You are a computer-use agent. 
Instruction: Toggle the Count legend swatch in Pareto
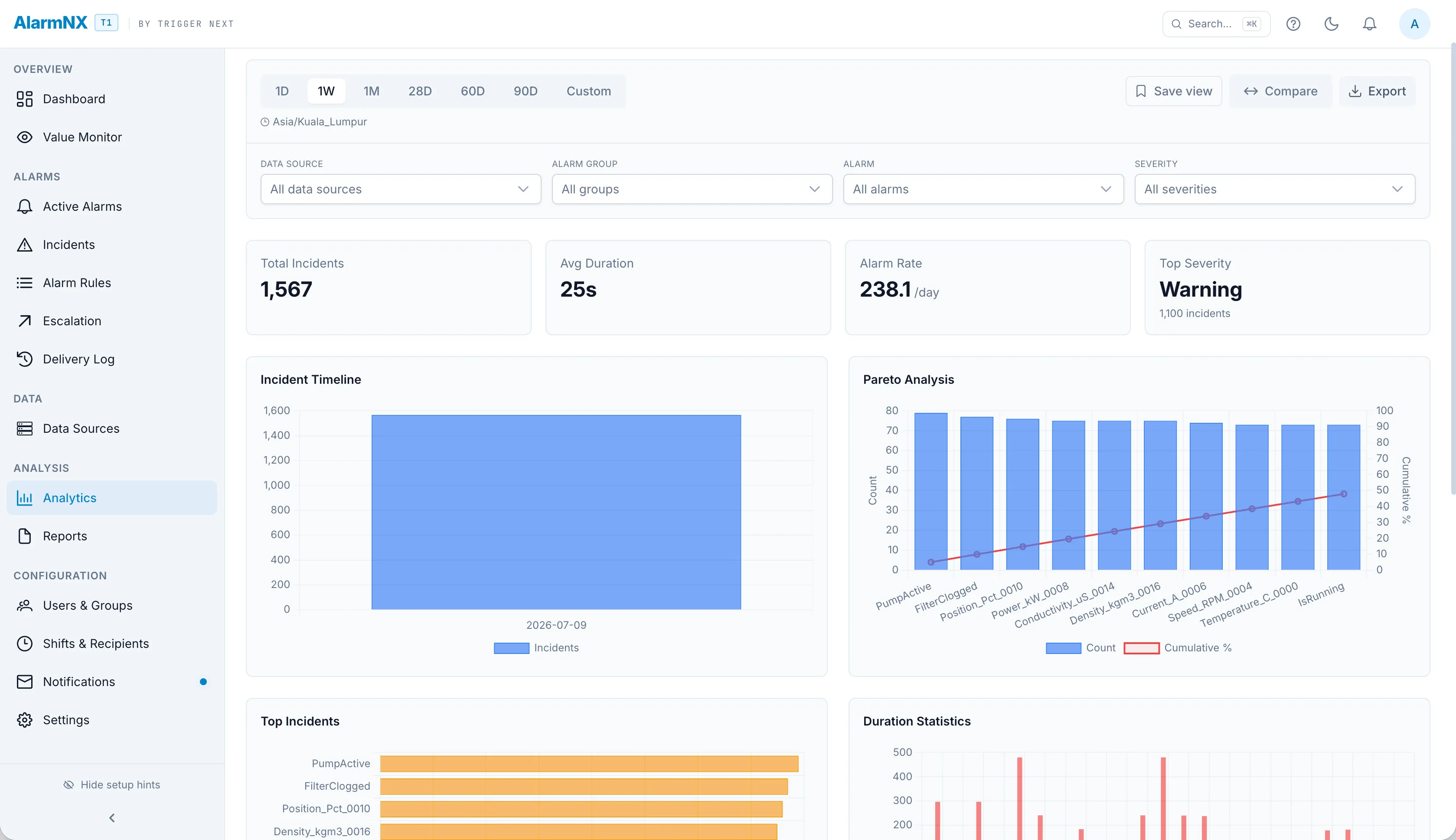(x=1063, y=648)
